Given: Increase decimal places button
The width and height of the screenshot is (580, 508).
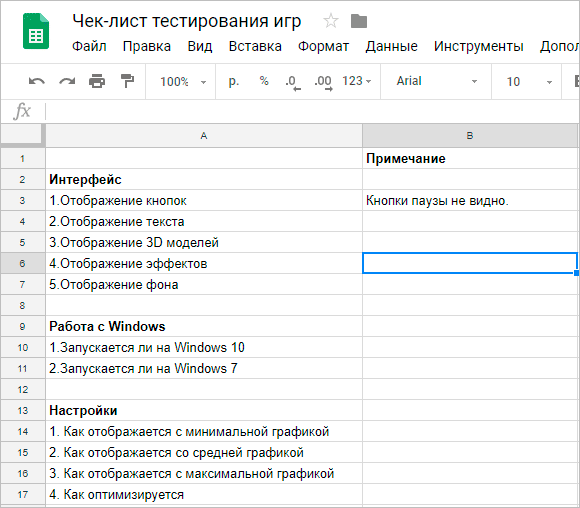Looking at the screenshot, I should [324, 82].
